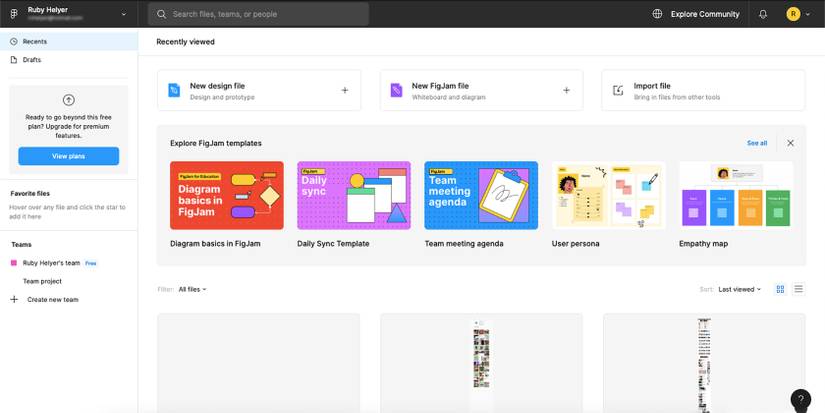Click the Explore Community globe icon

point(657,14)
